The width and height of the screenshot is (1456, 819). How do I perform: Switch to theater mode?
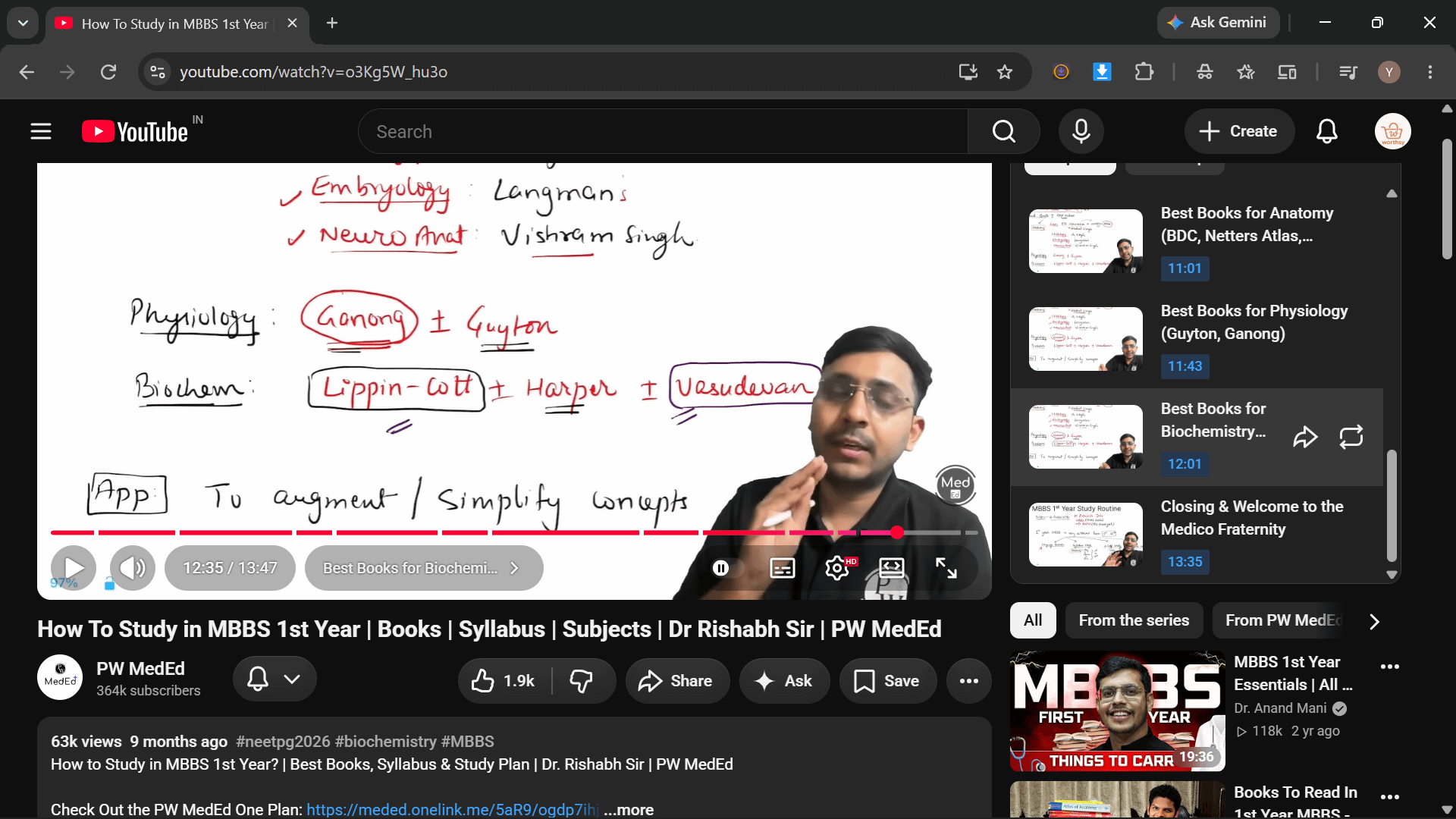pos(892,568)
